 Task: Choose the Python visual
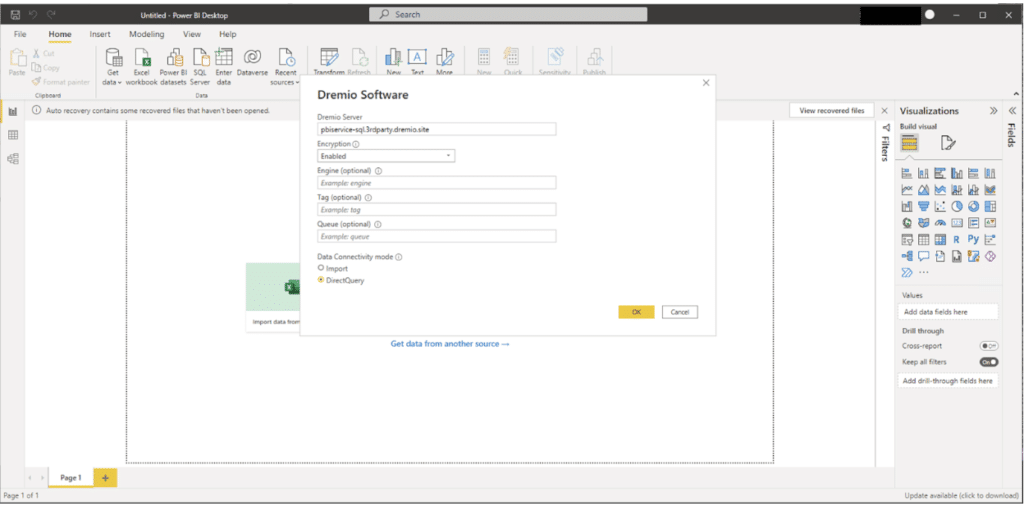pyautogui.click(x=974, y=240)
